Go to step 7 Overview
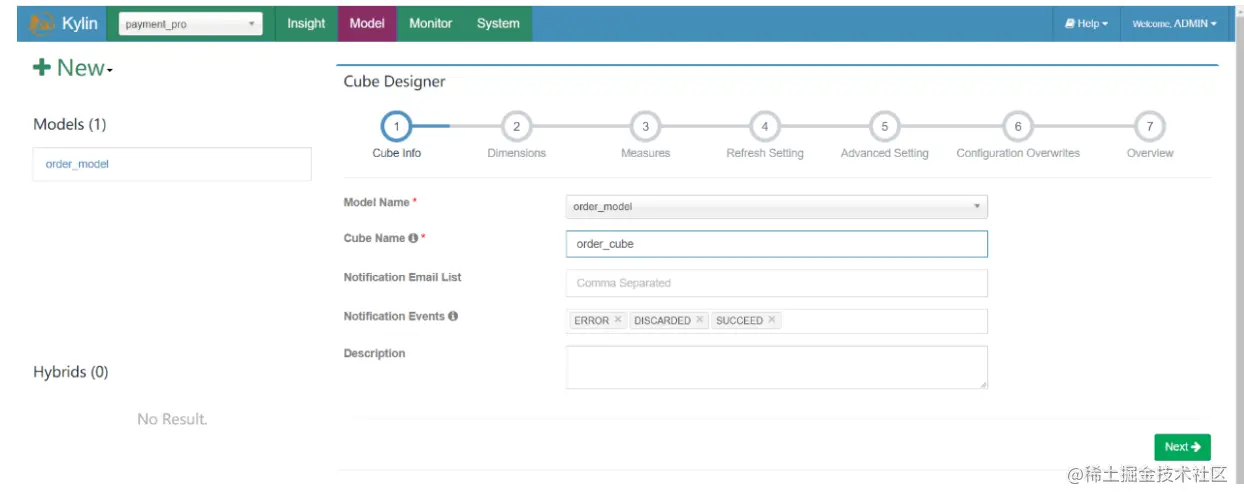The height and width of the screenshot is (501, 1244). pos(1150,127)
